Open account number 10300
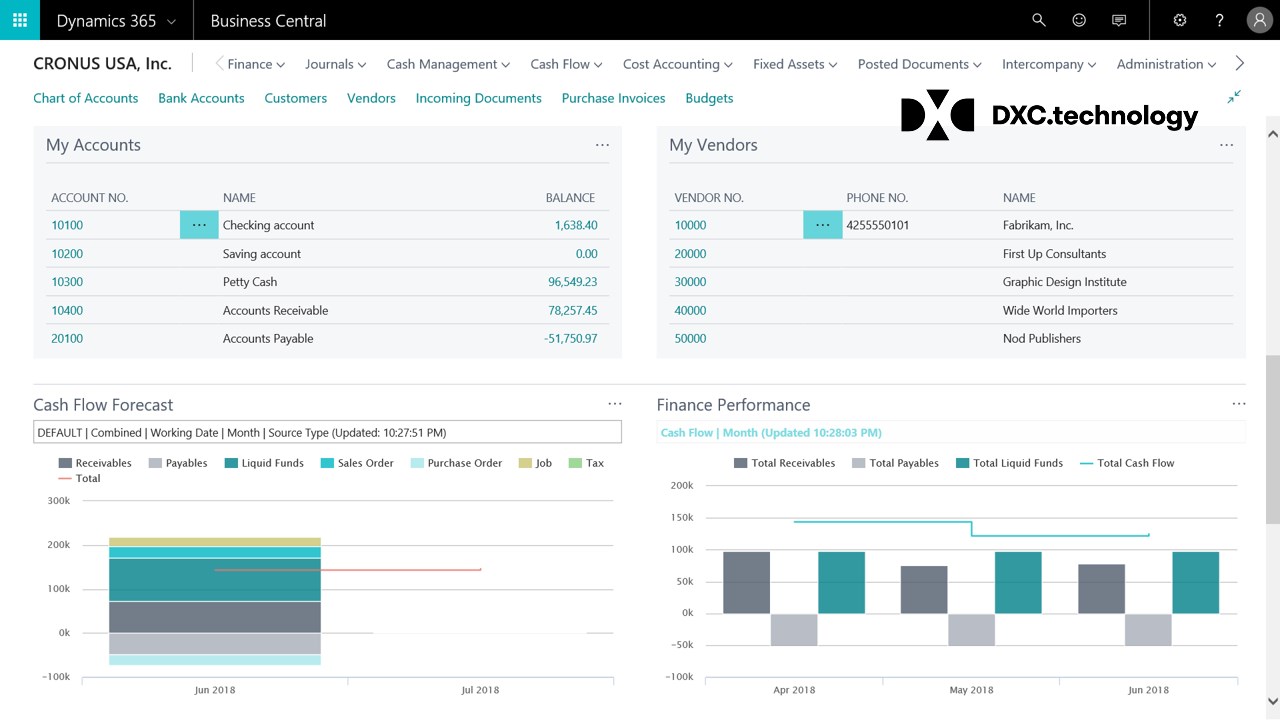This screenshot has width=1280, height=720. pos(67,282)
